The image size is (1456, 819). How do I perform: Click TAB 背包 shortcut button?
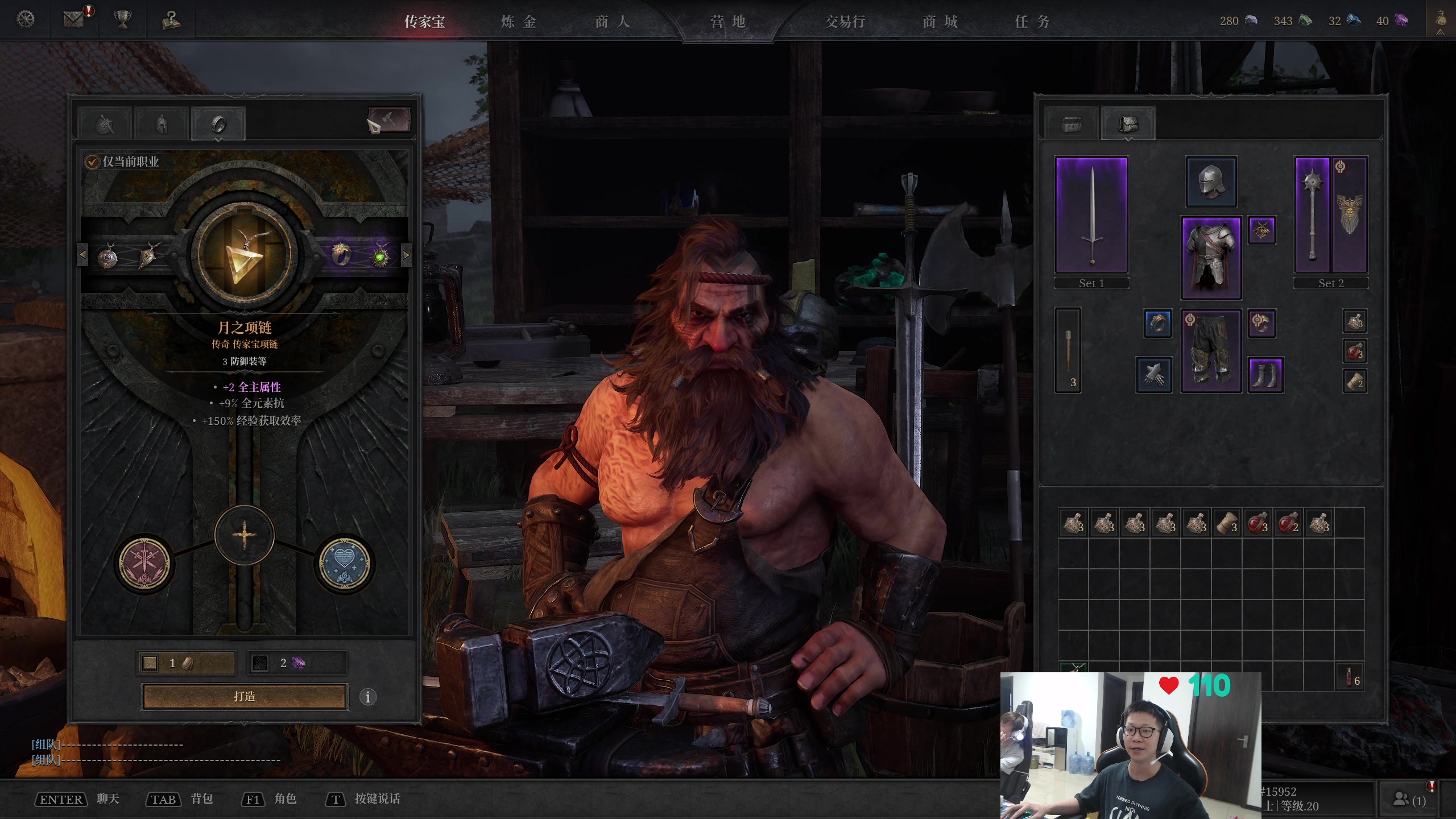pyautogui.click(x=164, y=799)
